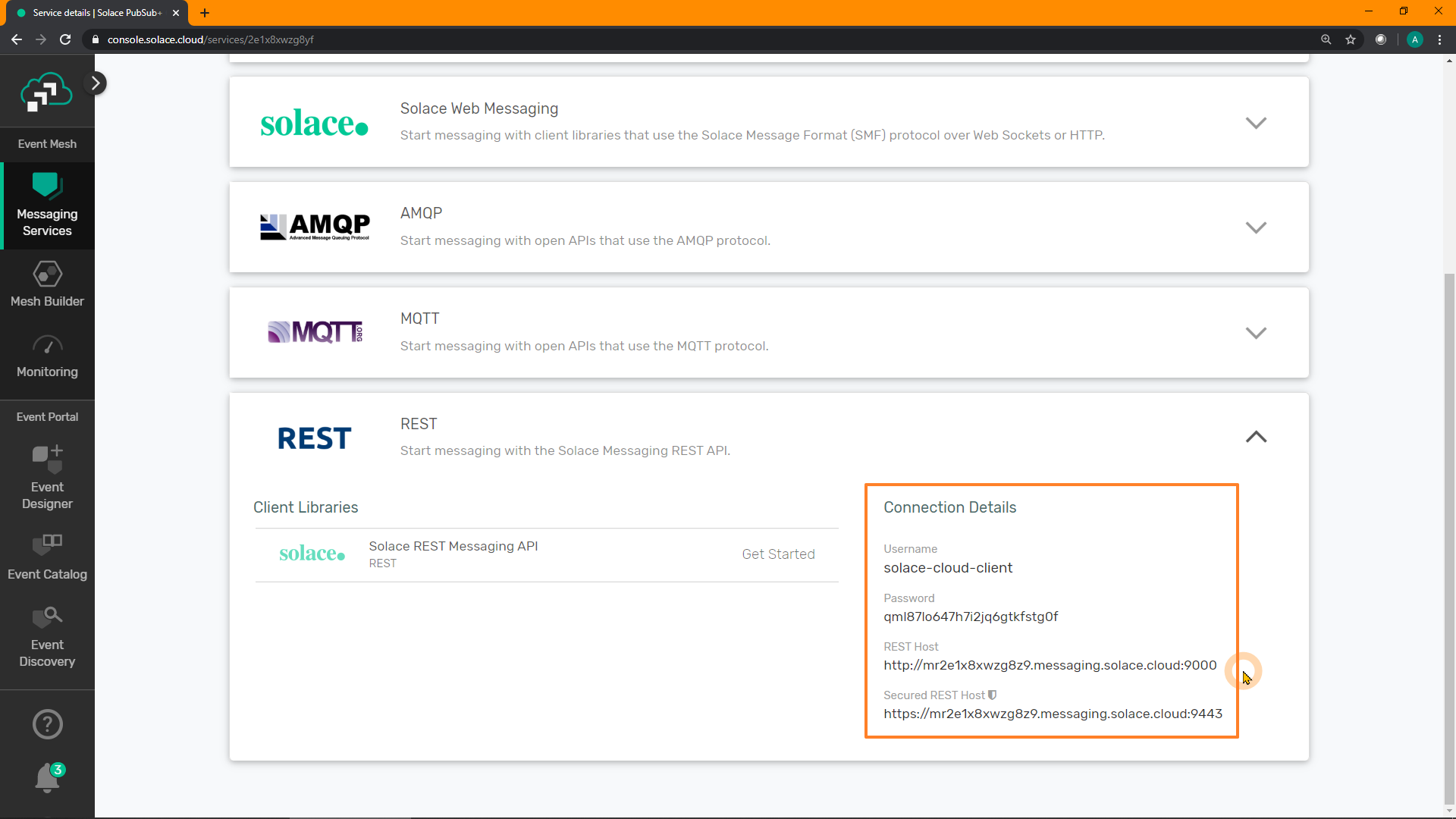Click the Solace PubSub+ cloud logo
The image size is (1456, 819).
pos(46,93)
